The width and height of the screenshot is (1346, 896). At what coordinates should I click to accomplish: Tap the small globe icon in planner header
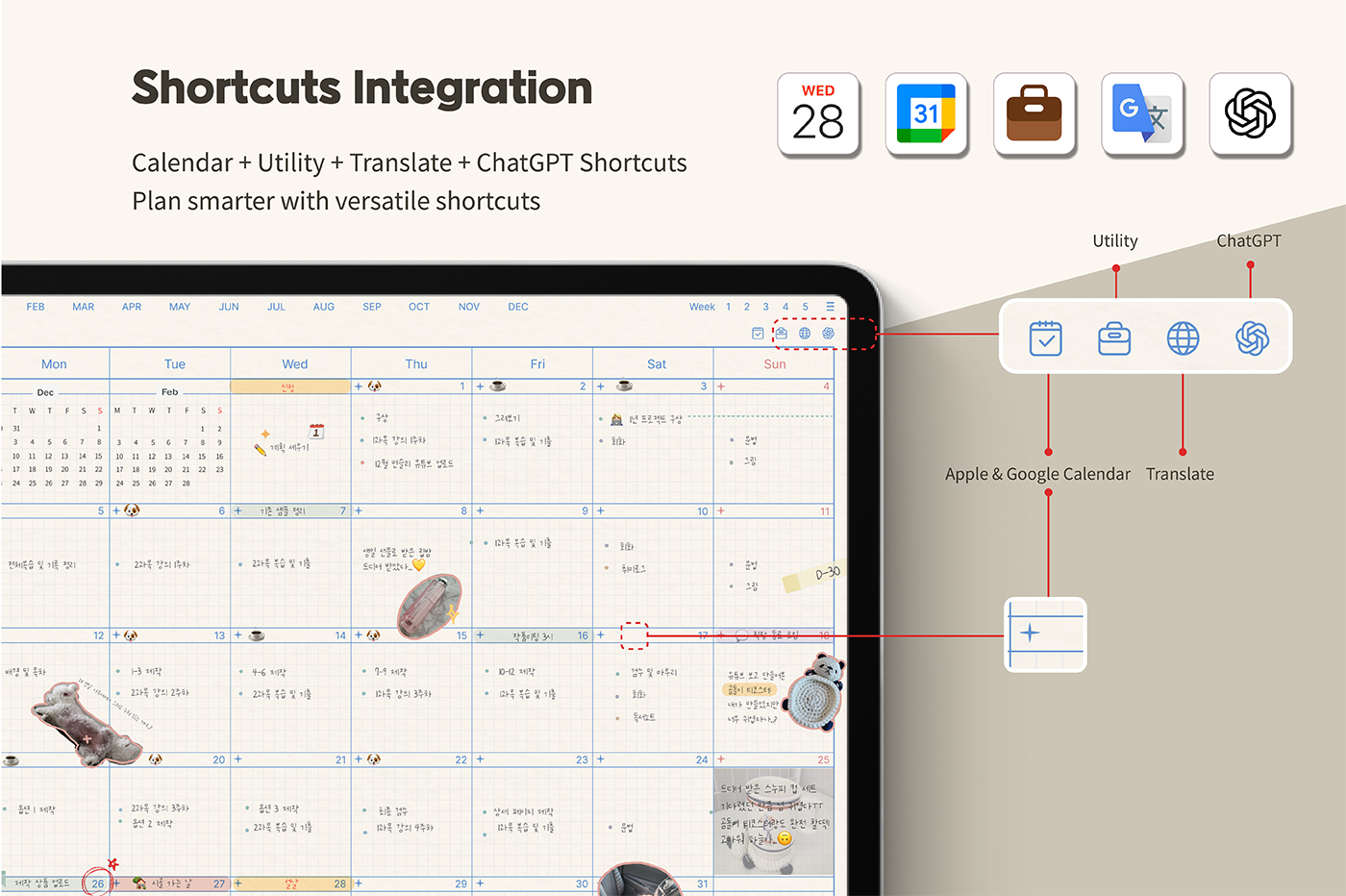[x=805, y=334]
